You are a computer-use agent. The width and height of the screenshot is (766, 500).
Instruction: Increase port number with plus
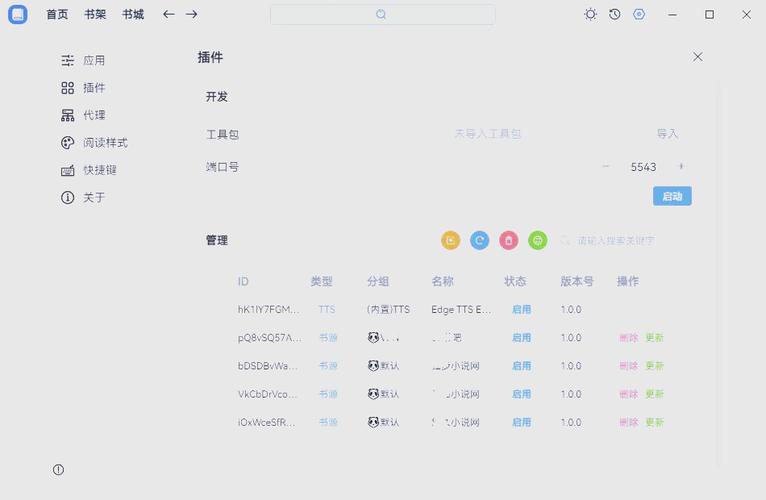pos(681,166)
